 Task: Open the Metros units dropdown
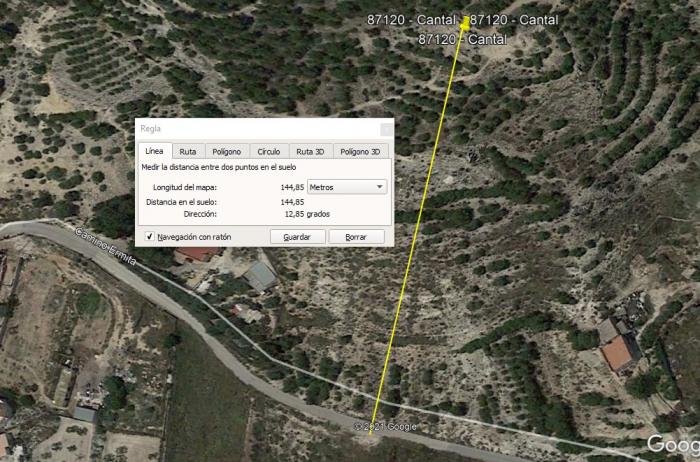347,187
